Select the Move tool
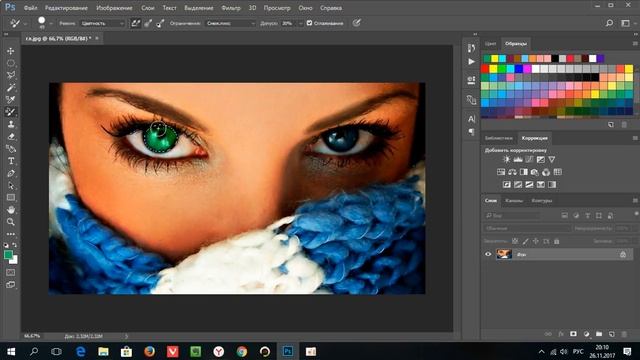The image size is (640, 360). point(11,51)
